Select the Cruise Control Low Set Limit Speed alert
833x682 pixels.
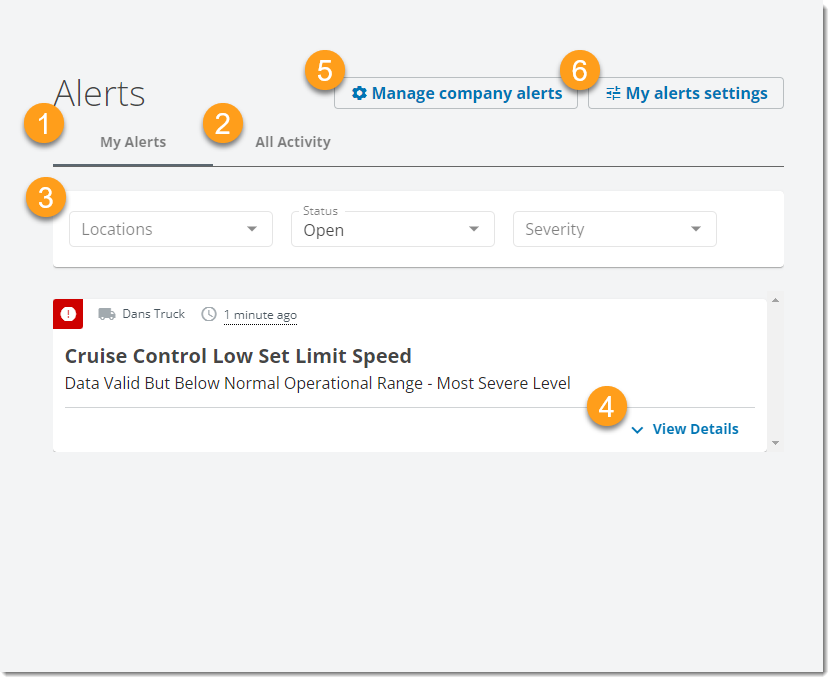(x=237, y=355)
